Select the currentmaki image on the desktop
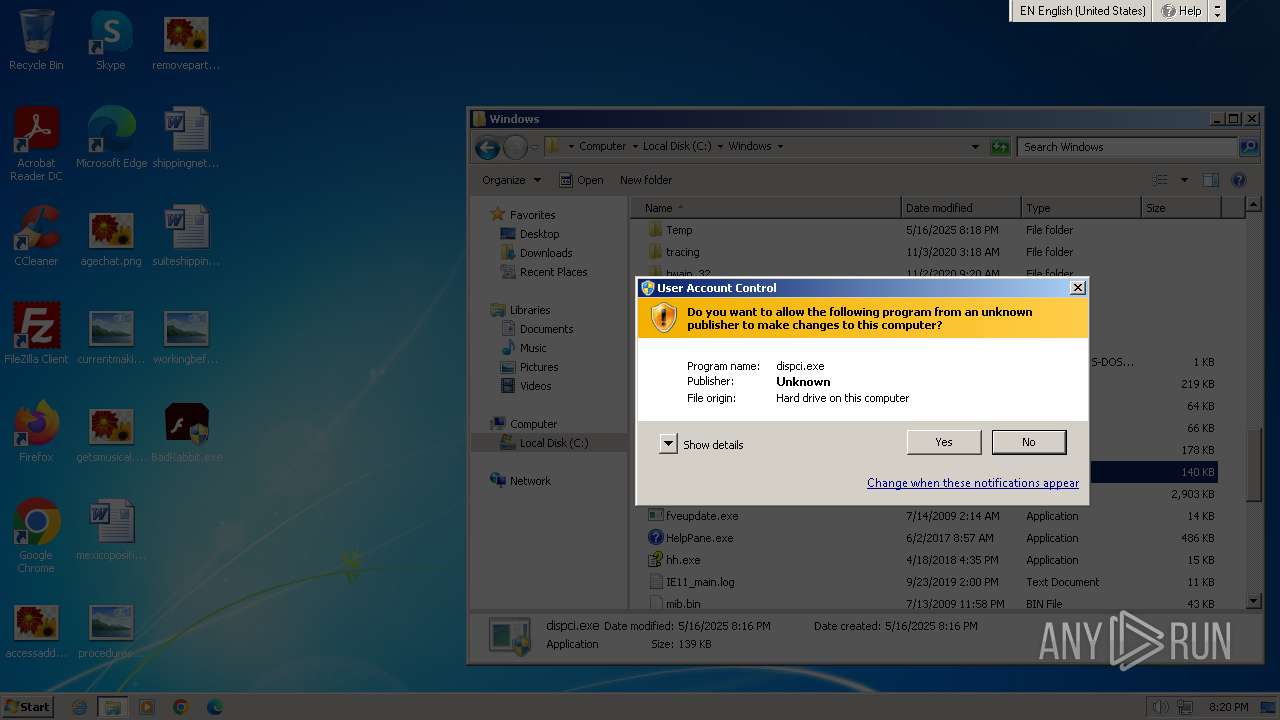 point(111,335)
